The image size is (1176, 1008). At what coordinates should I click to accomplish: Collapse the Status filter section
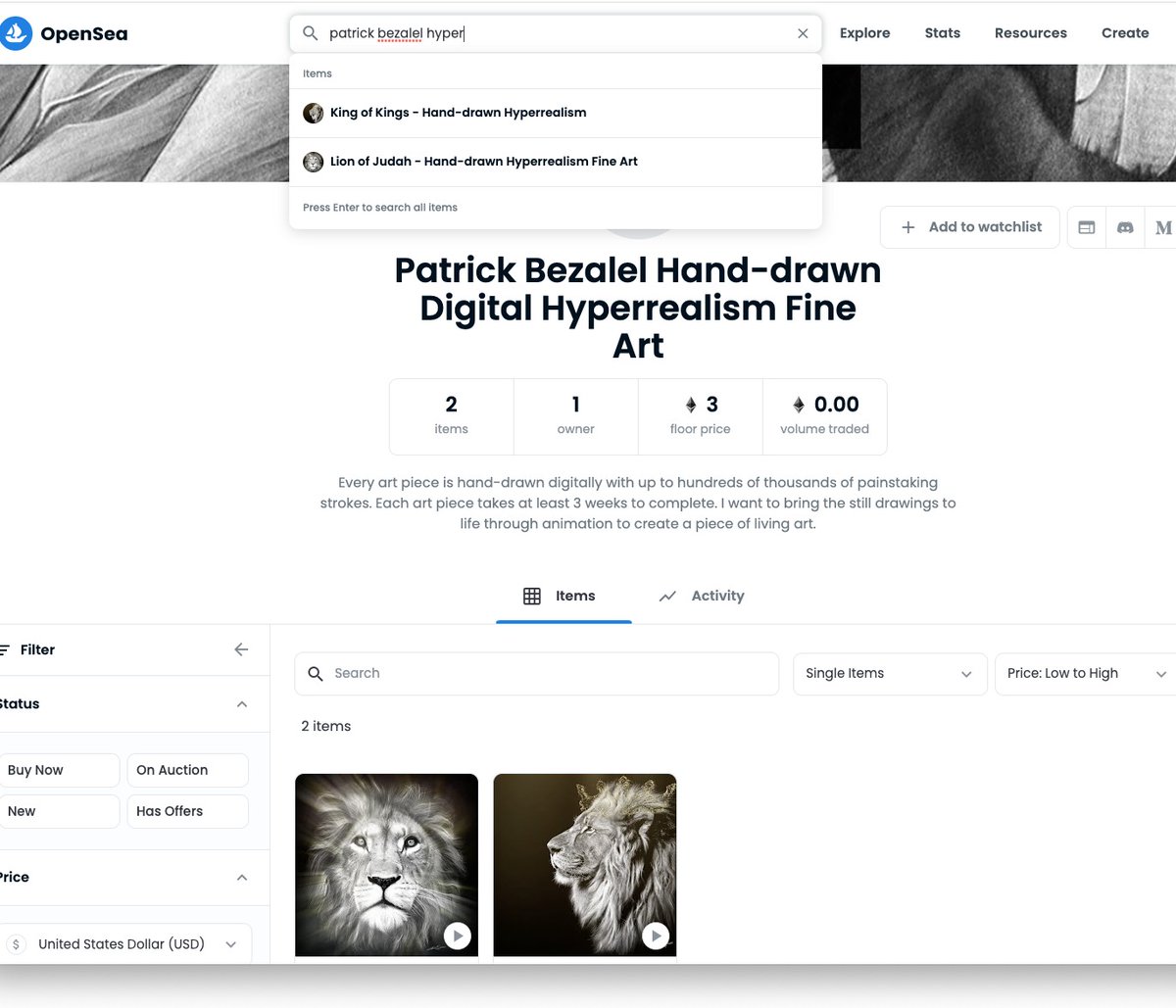242,704
